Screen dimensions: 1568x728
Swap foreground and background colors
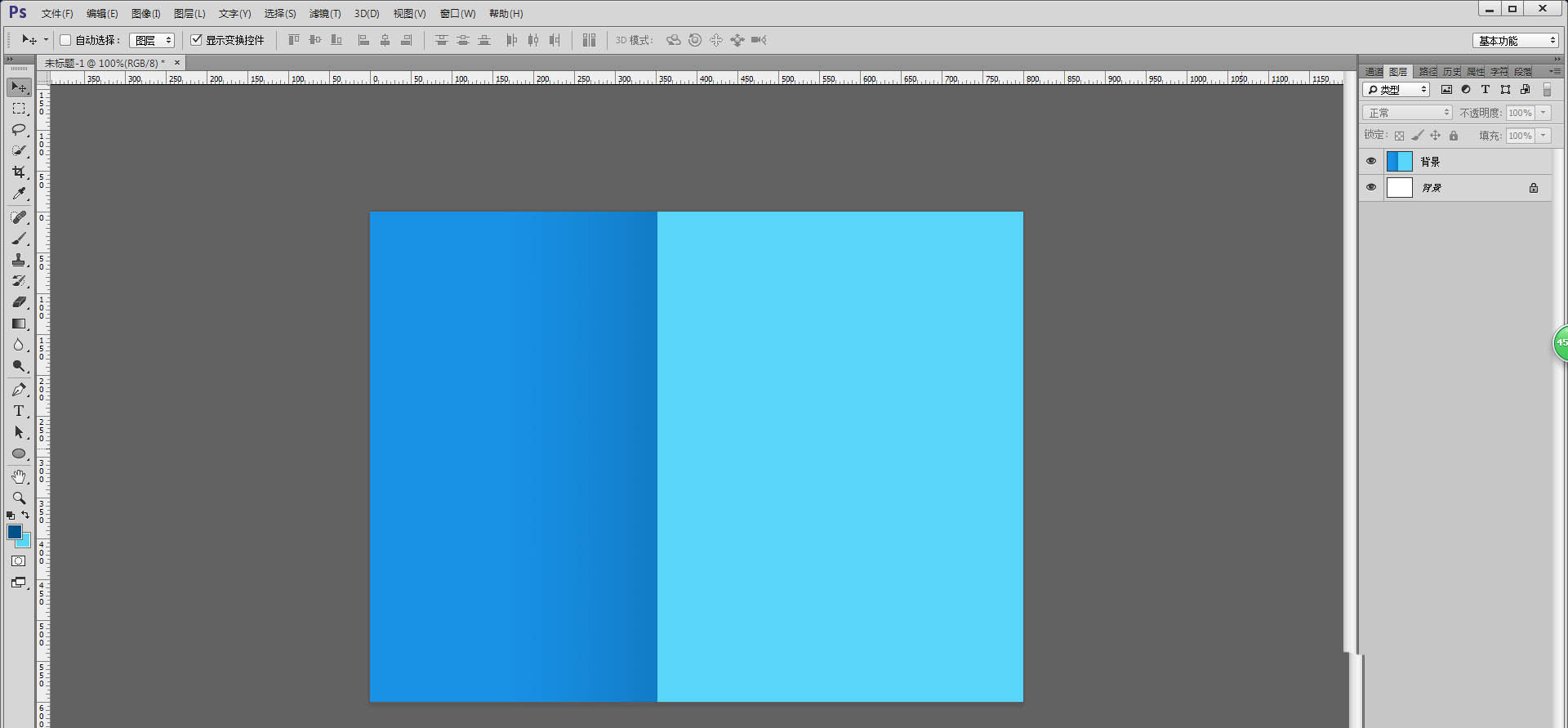(25, 515)
